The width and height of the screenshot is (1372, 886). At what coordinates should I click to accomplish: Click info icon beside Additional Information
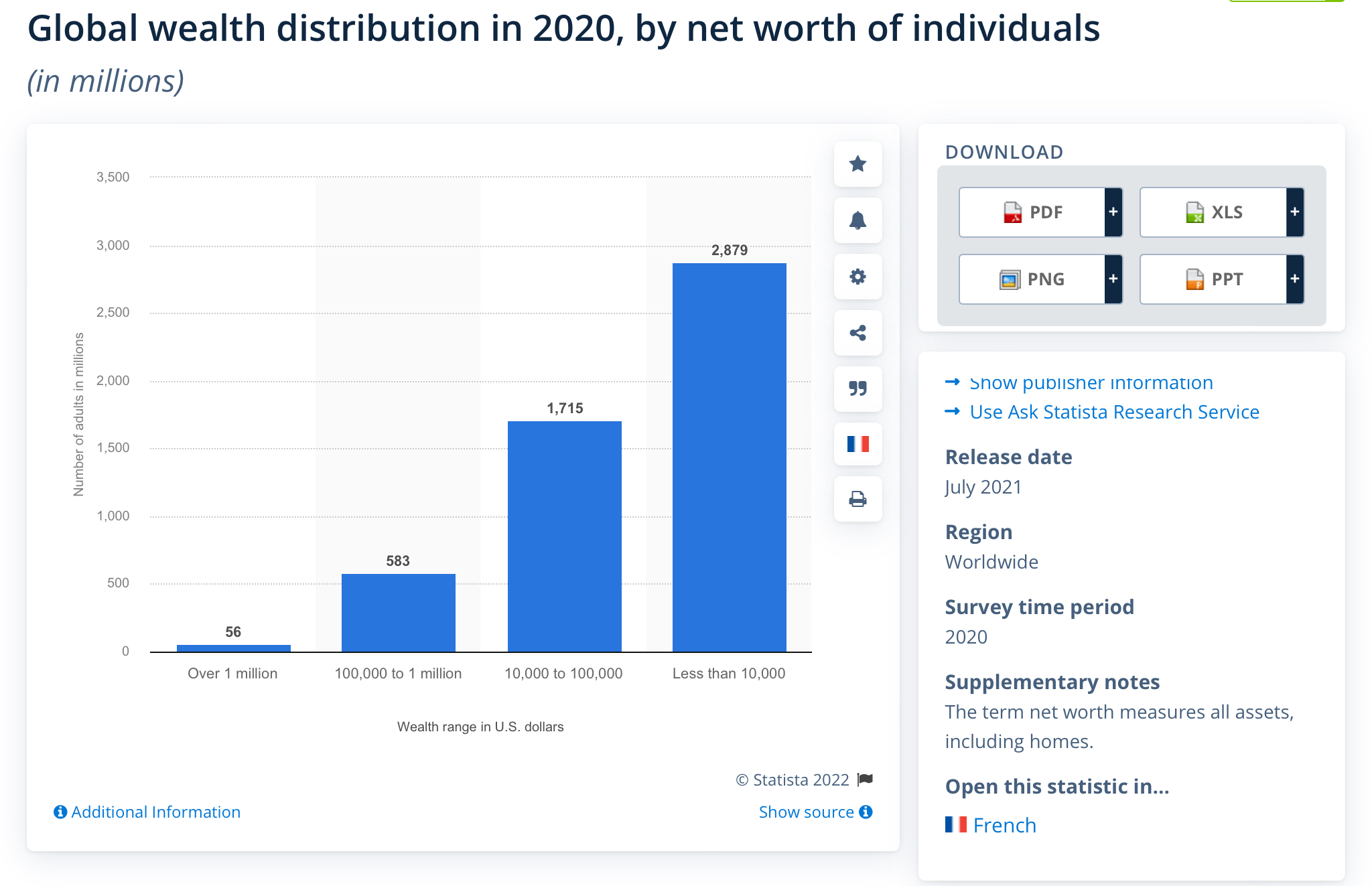tap(60, 812)
